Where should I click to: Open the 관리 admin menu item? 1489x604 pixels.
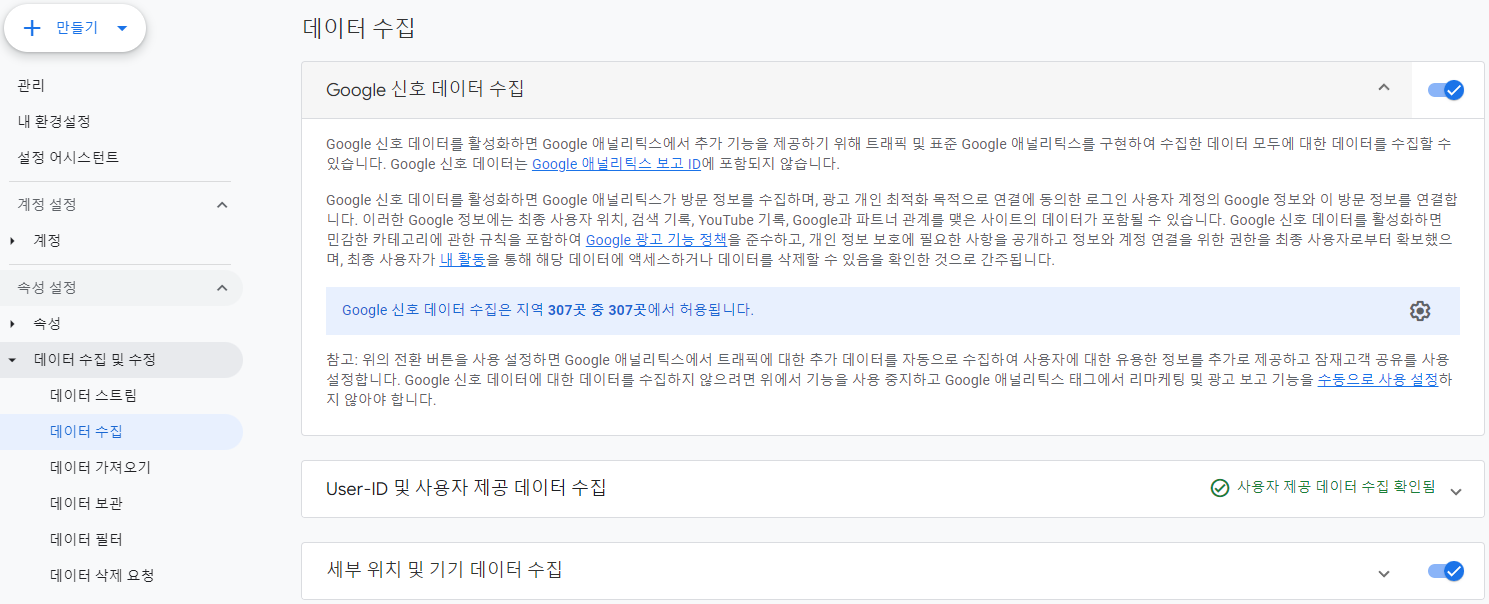coord(31,86)
